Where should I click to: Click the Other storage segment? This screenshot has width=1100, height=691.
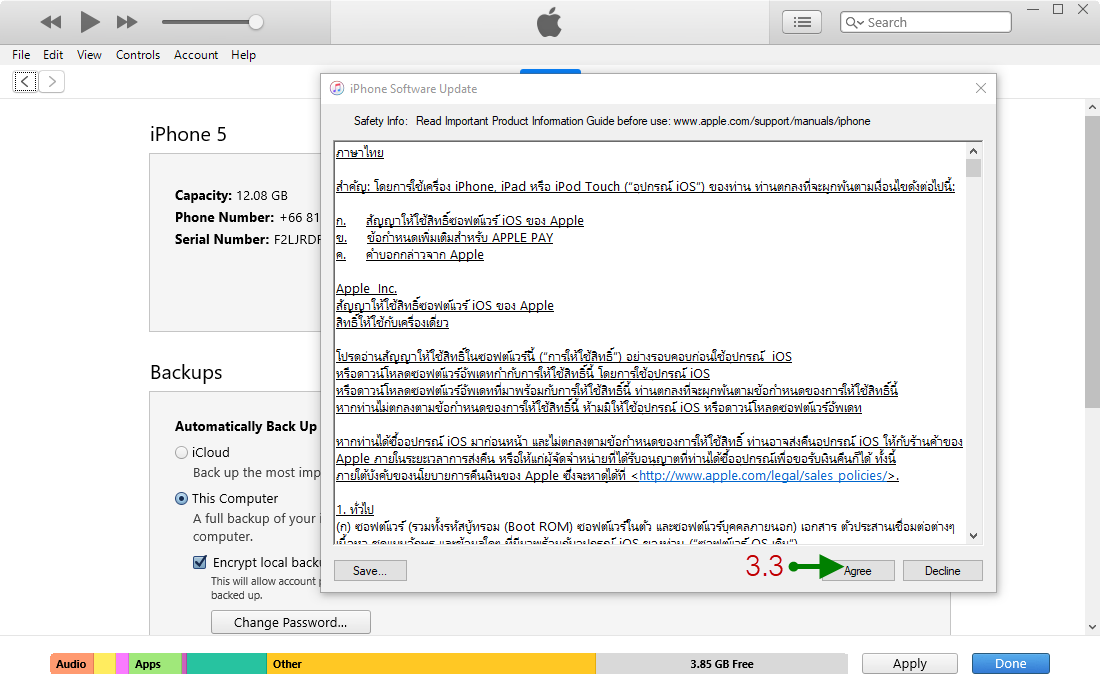tap(431, 664)
